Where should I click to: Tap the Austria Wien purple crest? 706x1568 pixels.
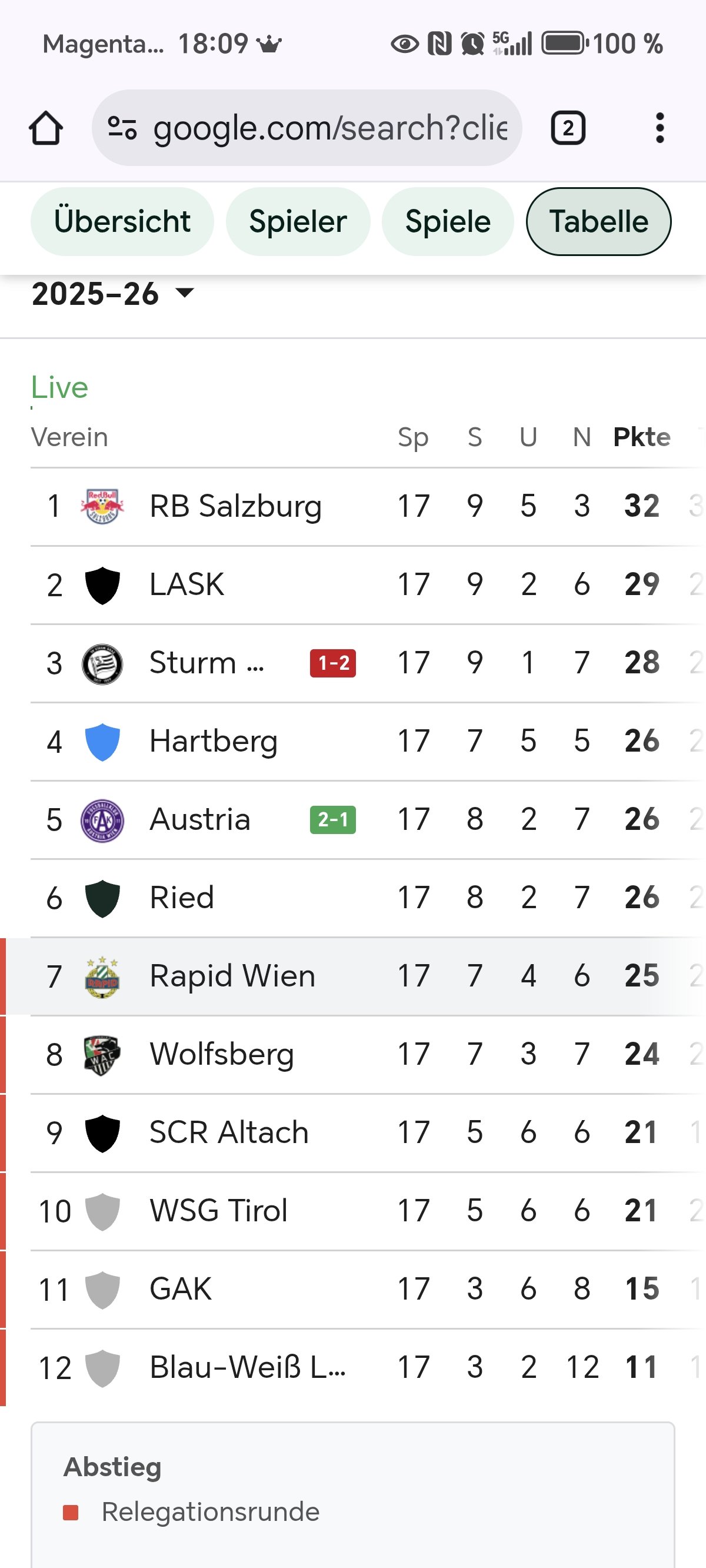(102, 820)
